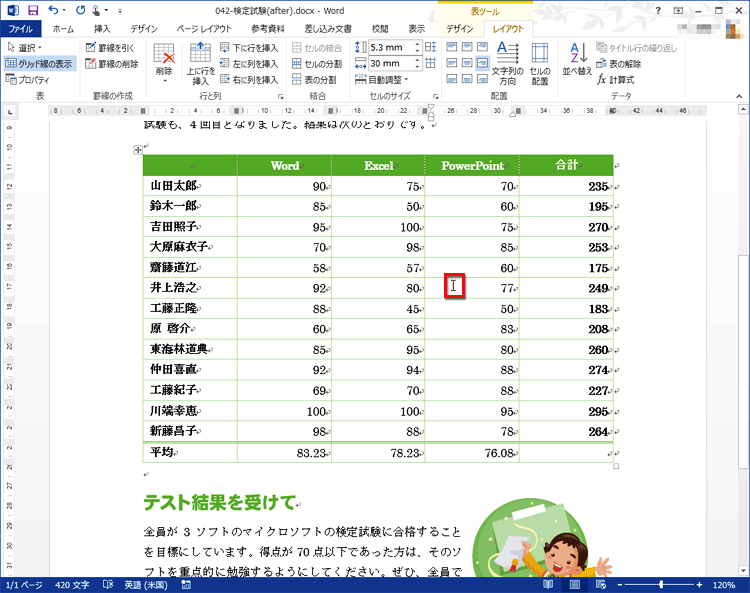Click the table move handle

click(x=138, y=150)
